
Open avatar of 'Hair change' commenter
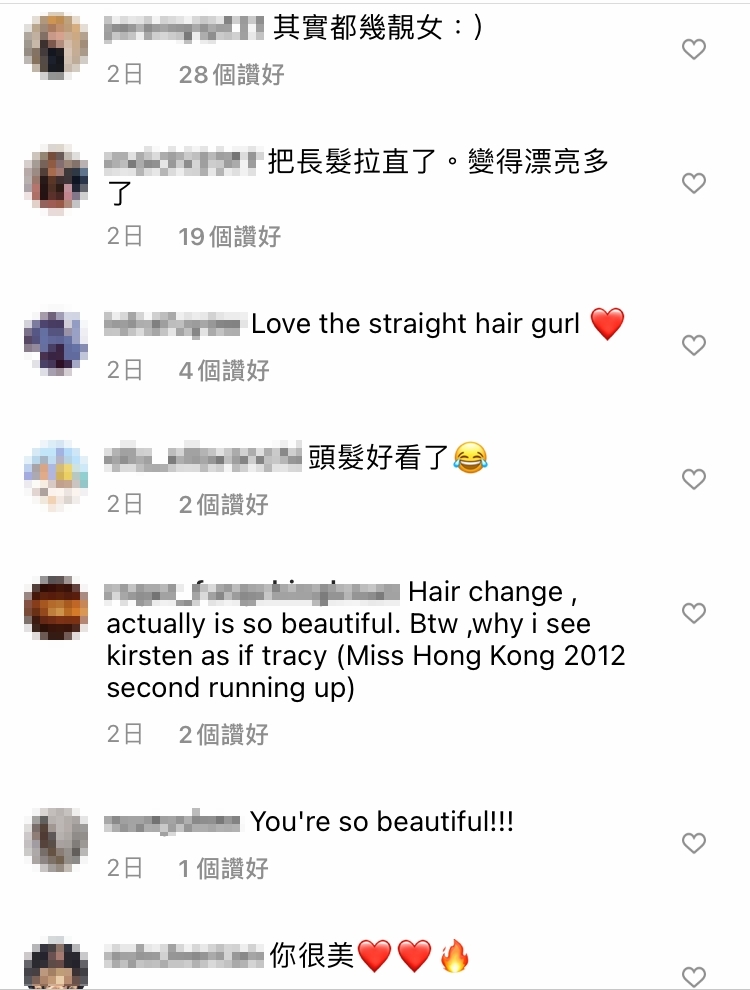(56, 609)
